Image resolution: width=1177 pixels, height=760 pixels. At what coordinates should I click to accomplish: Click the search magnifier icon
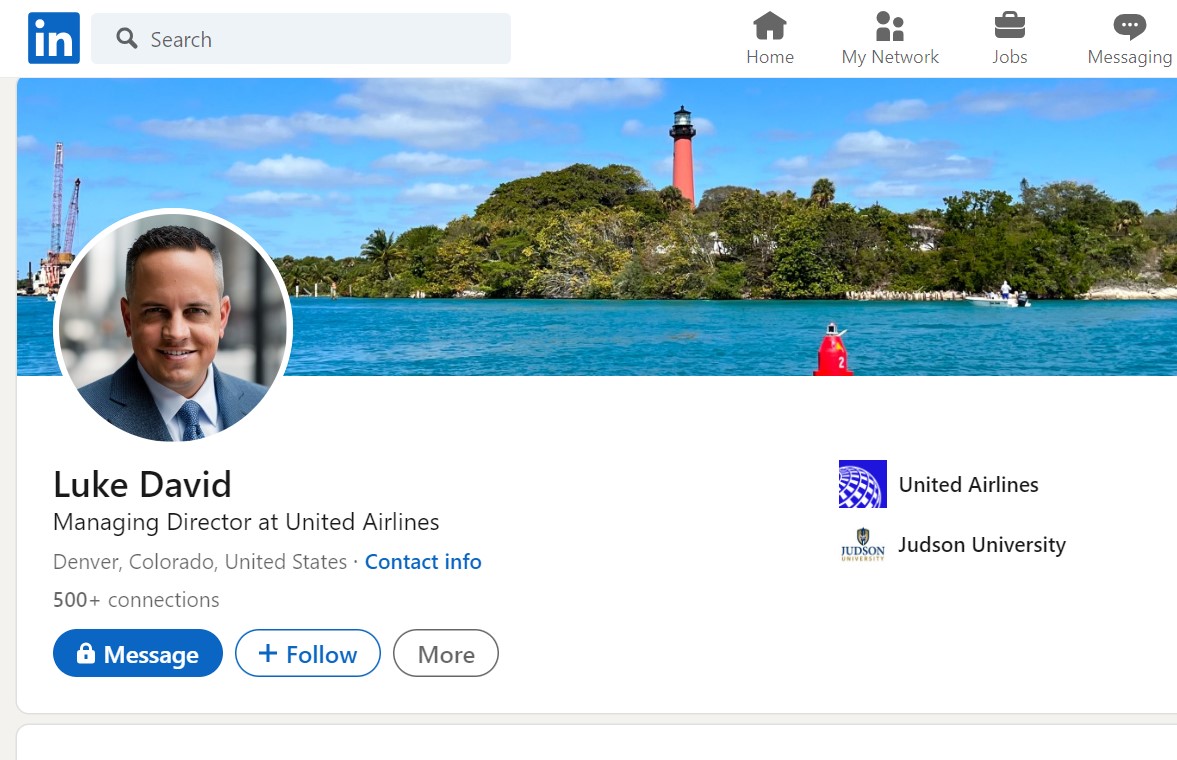click(127, 39)
